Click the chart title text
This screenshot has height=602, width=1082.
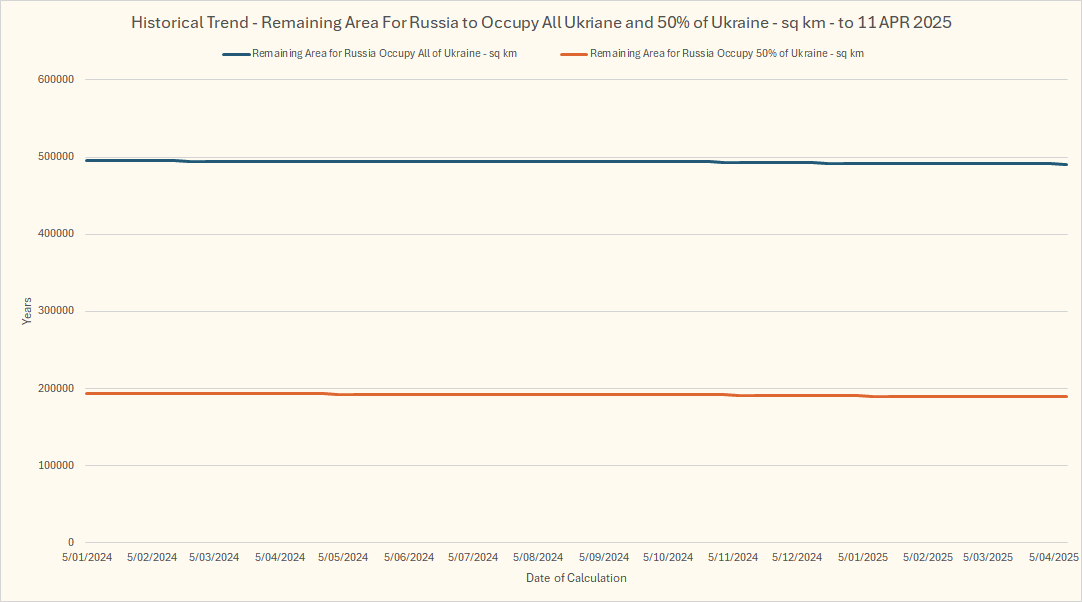tap(541, 22)
